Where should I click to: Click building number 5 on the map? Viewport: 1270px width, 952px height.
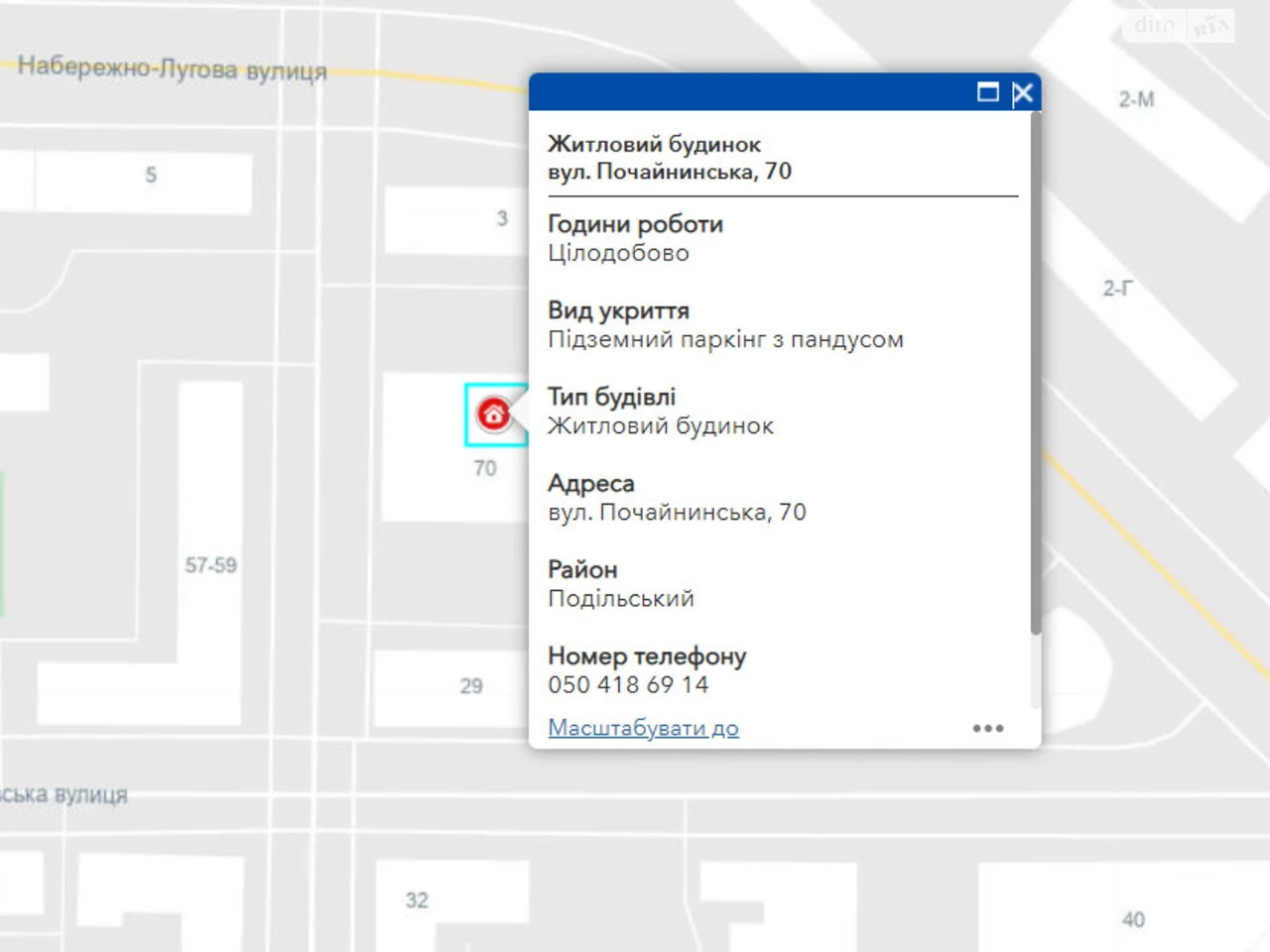[151, 176]
